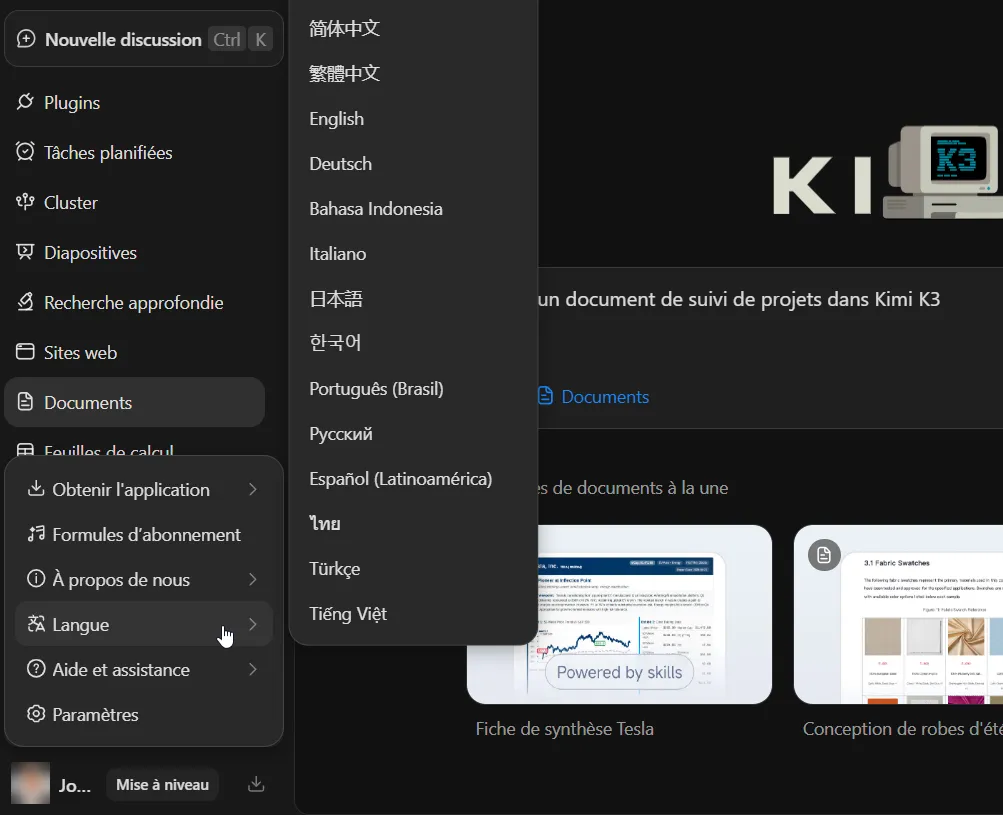
Task: Expand the Langue submenu chevron
Action: pos(253,624)
